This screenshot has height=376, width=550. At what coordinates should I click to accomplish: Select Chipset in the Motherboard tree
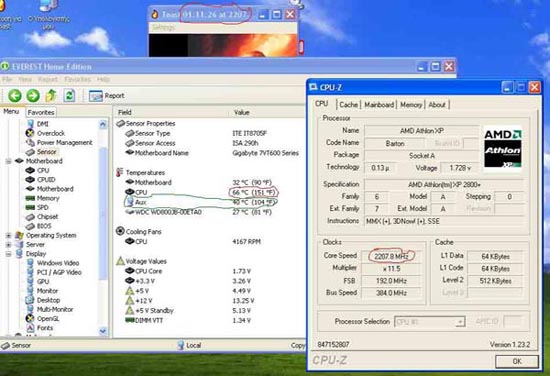click(x=47, y=217)
